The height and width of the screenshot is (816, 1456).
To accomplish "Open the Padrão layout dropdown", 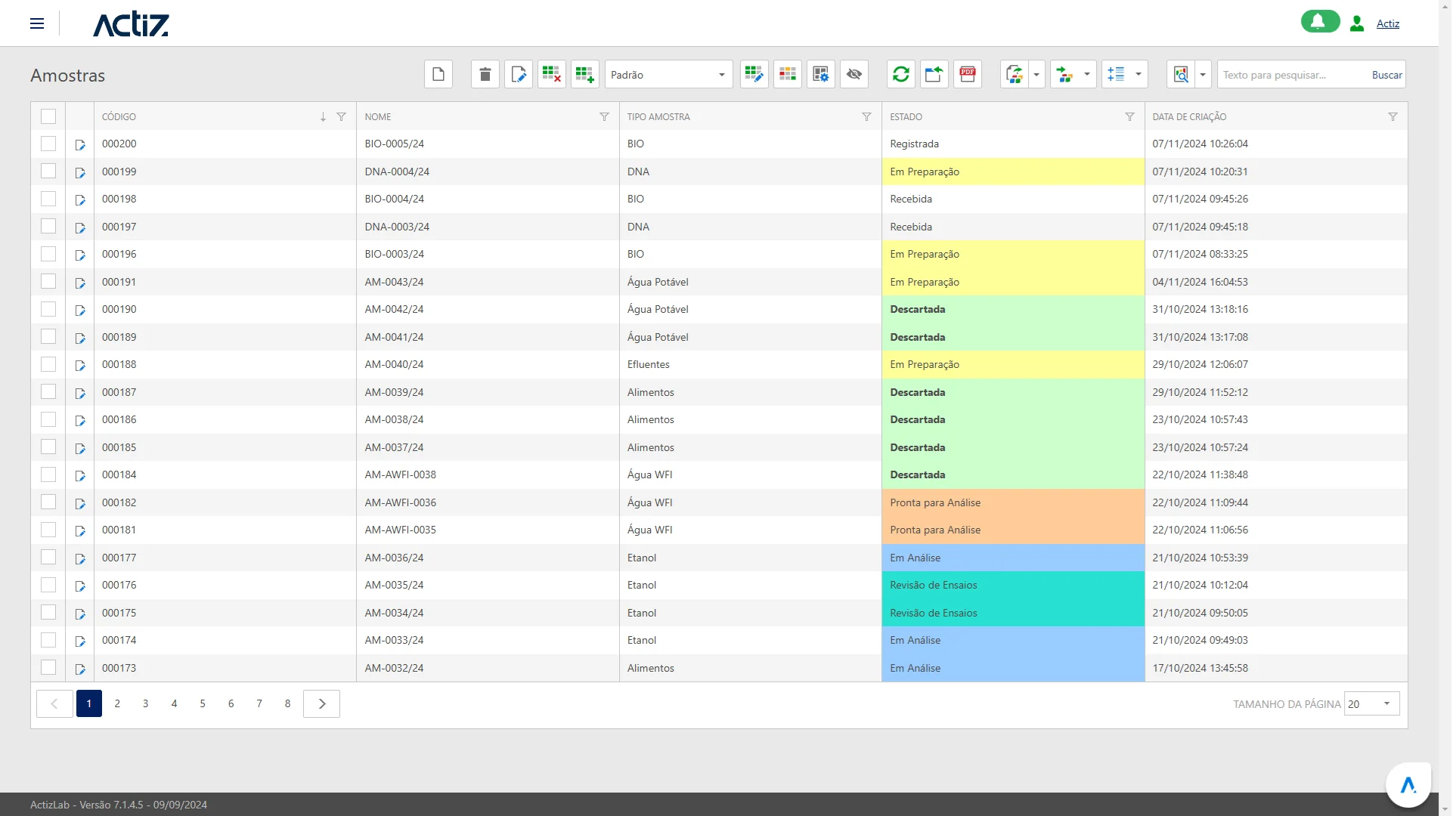I will 668,75.
